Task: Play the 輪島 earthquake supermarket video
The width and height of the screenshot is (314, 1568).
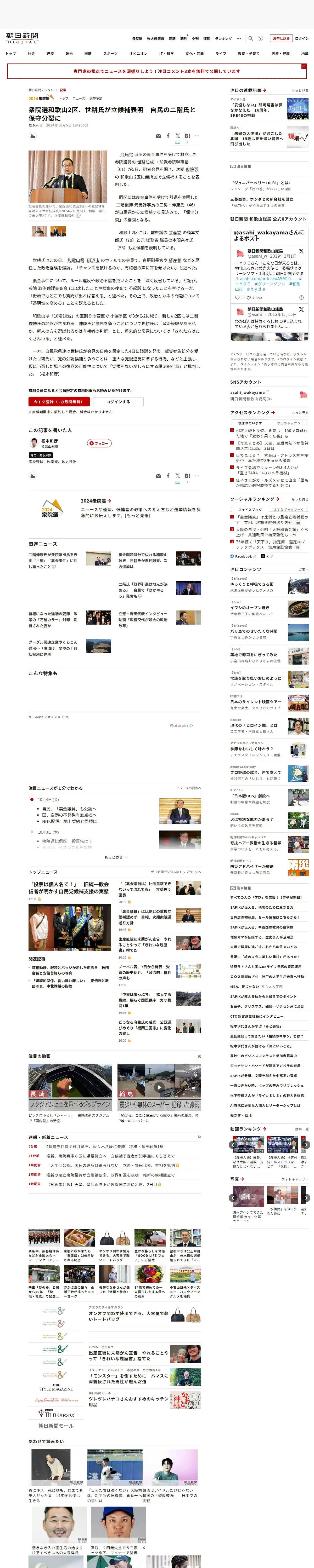Action: [x=159, y=1087]
